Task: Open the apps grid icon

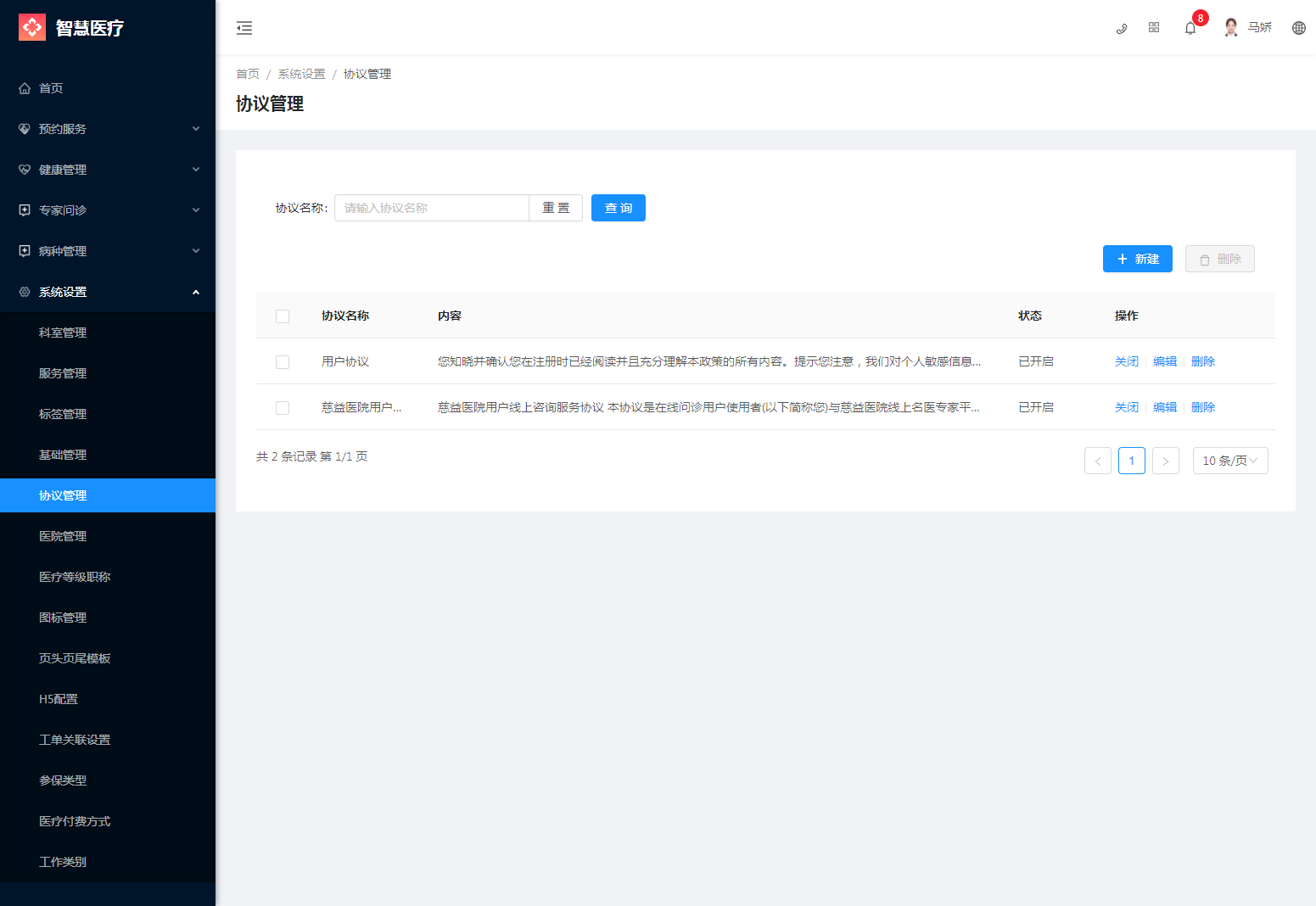Action: [x=1154, y=28]
